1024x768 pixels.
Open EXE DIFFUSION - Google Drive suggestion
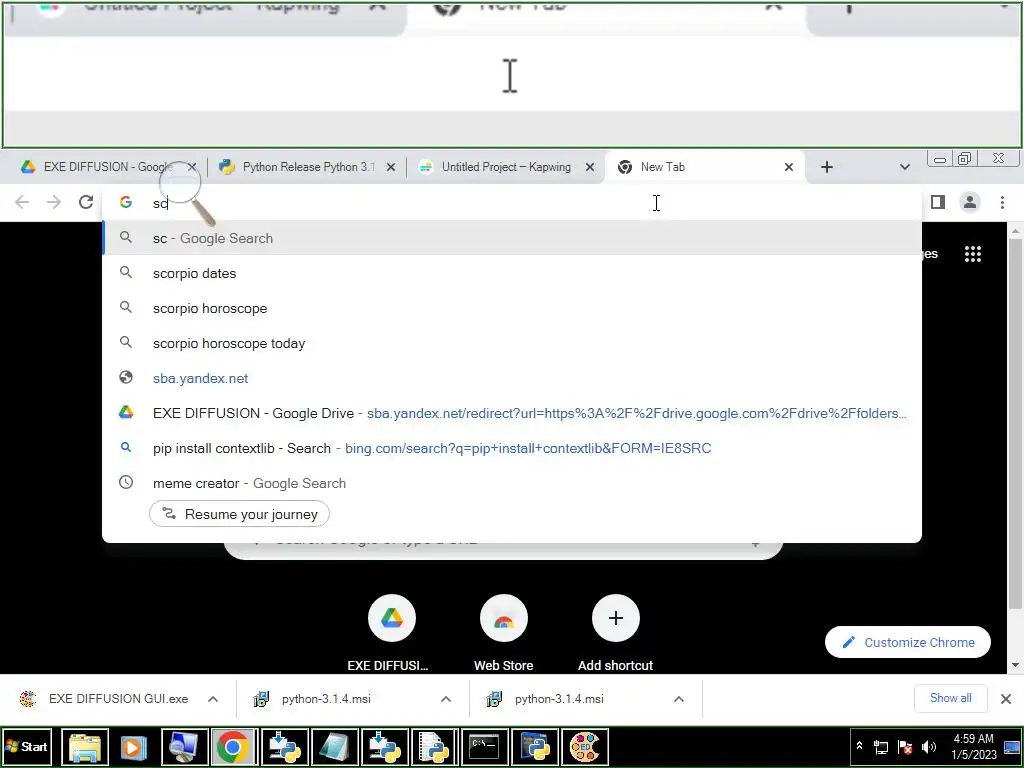(x=512, y=413)
